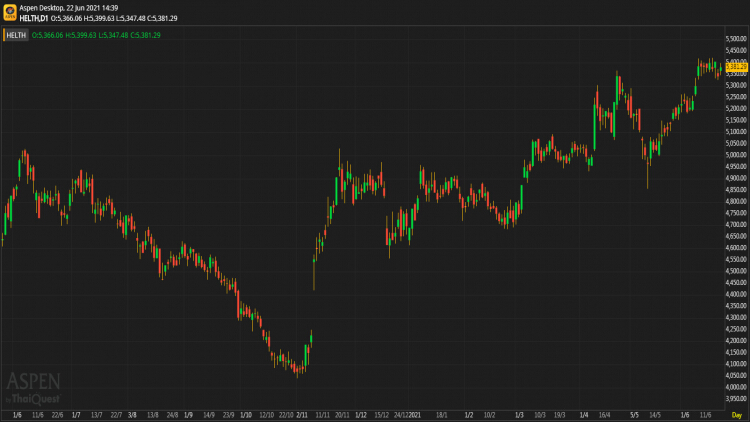Click the 5,300.00 price axis label

[x=736, y=85]
